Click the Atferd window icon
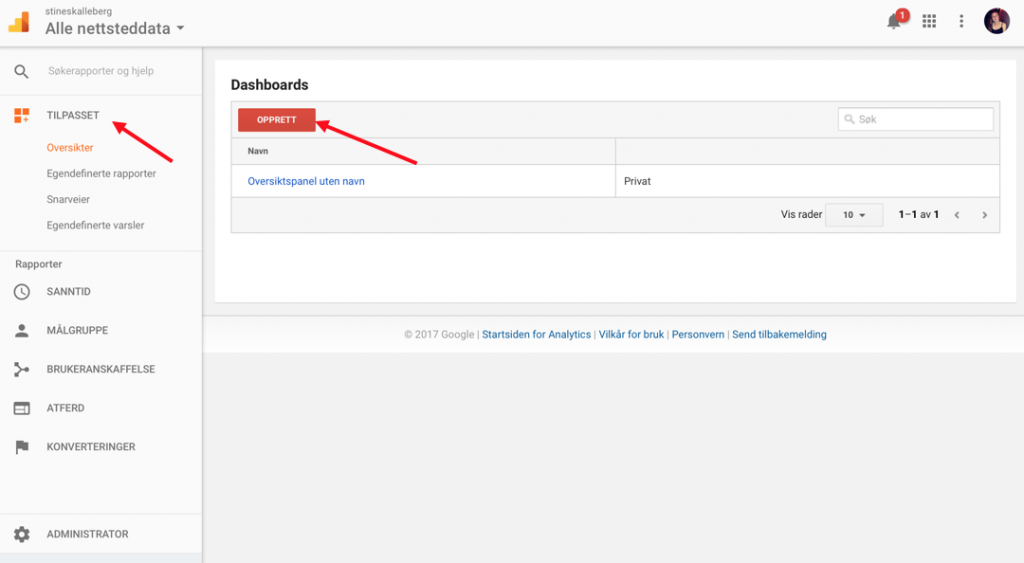 coord(22,408)
